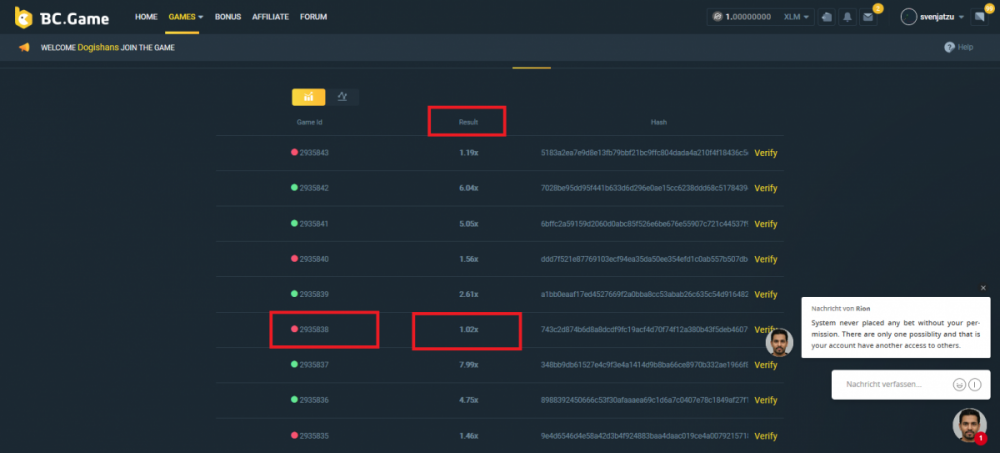Image resolution: width=1000 pixels, height=453 pixels.
Task: Open the AFFILIATE menu item
Action: pyautogui.click(x=269, y=17)
